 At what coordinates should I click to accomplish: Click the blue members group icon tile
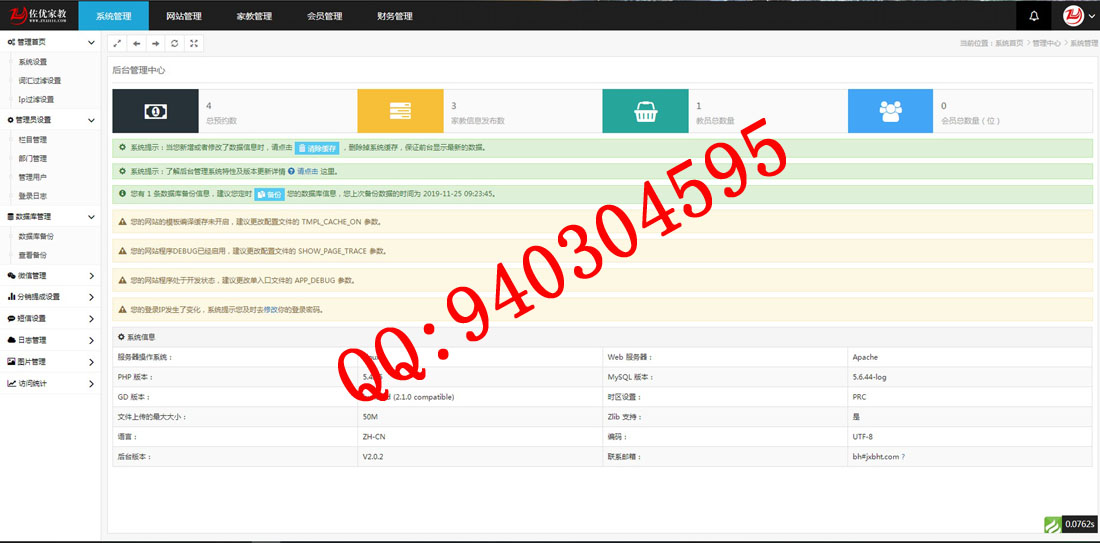pyautogui.click(x=890, y=111)
